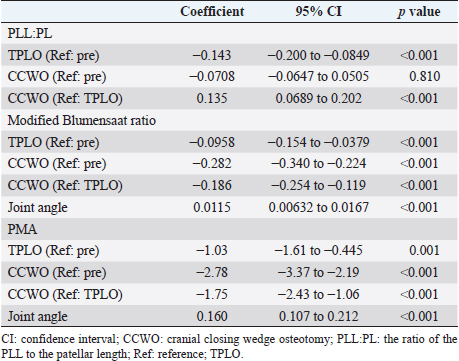The width and height of the screenshot is (459, 361).
Task: Click the Joint angle coefficient 0.0115
Action: (212, 207)
